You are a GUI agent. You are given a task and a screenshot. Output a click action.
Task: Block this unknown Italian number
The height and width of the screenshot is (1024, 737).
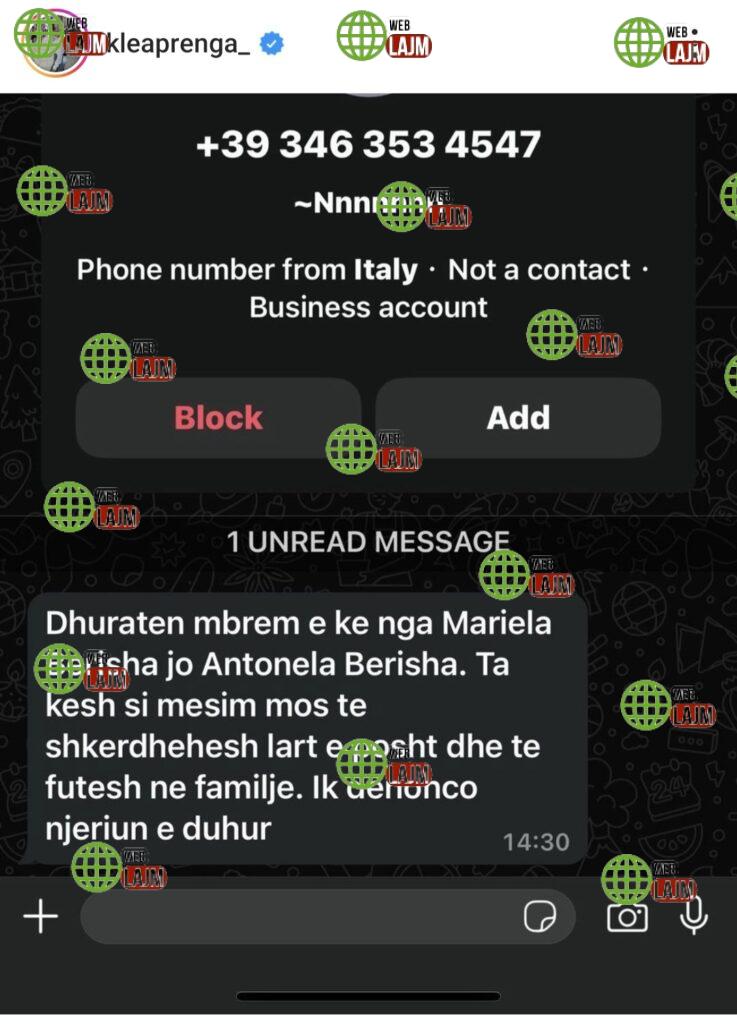click(218, 417)
